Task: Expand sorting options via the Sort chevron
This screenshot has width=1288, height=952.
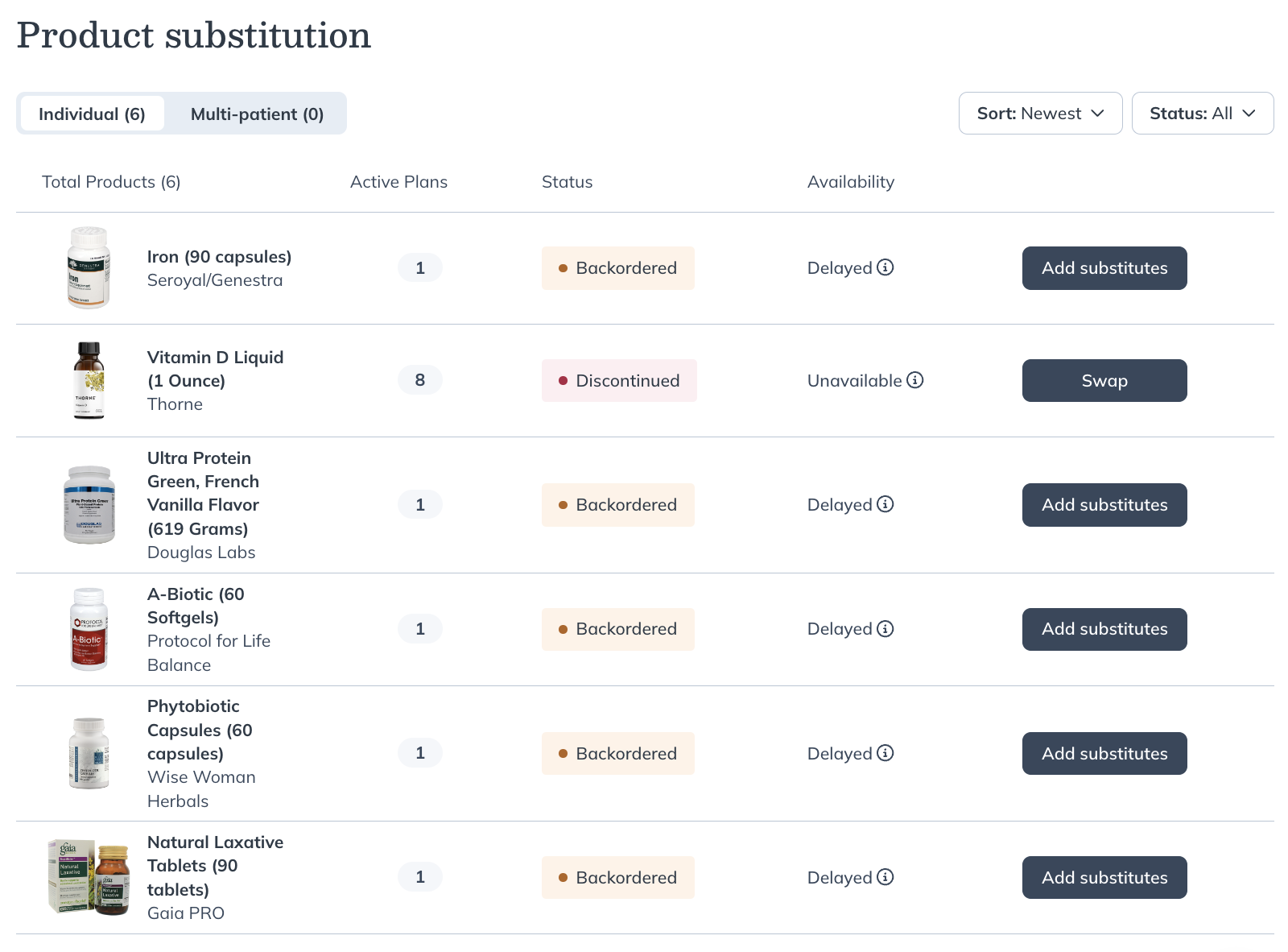Action: [x=1098, y=114]
